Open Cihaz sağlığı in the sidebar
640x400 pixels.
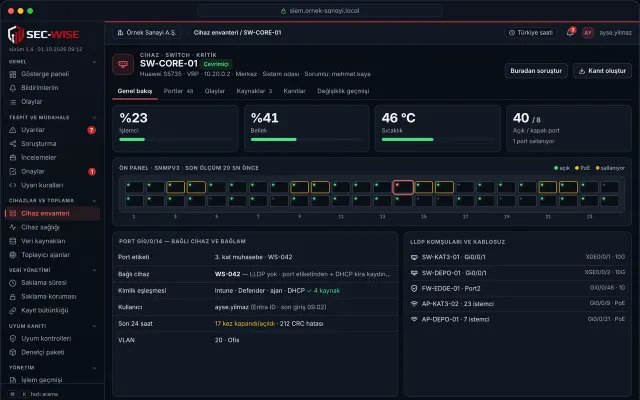(52, 227)
